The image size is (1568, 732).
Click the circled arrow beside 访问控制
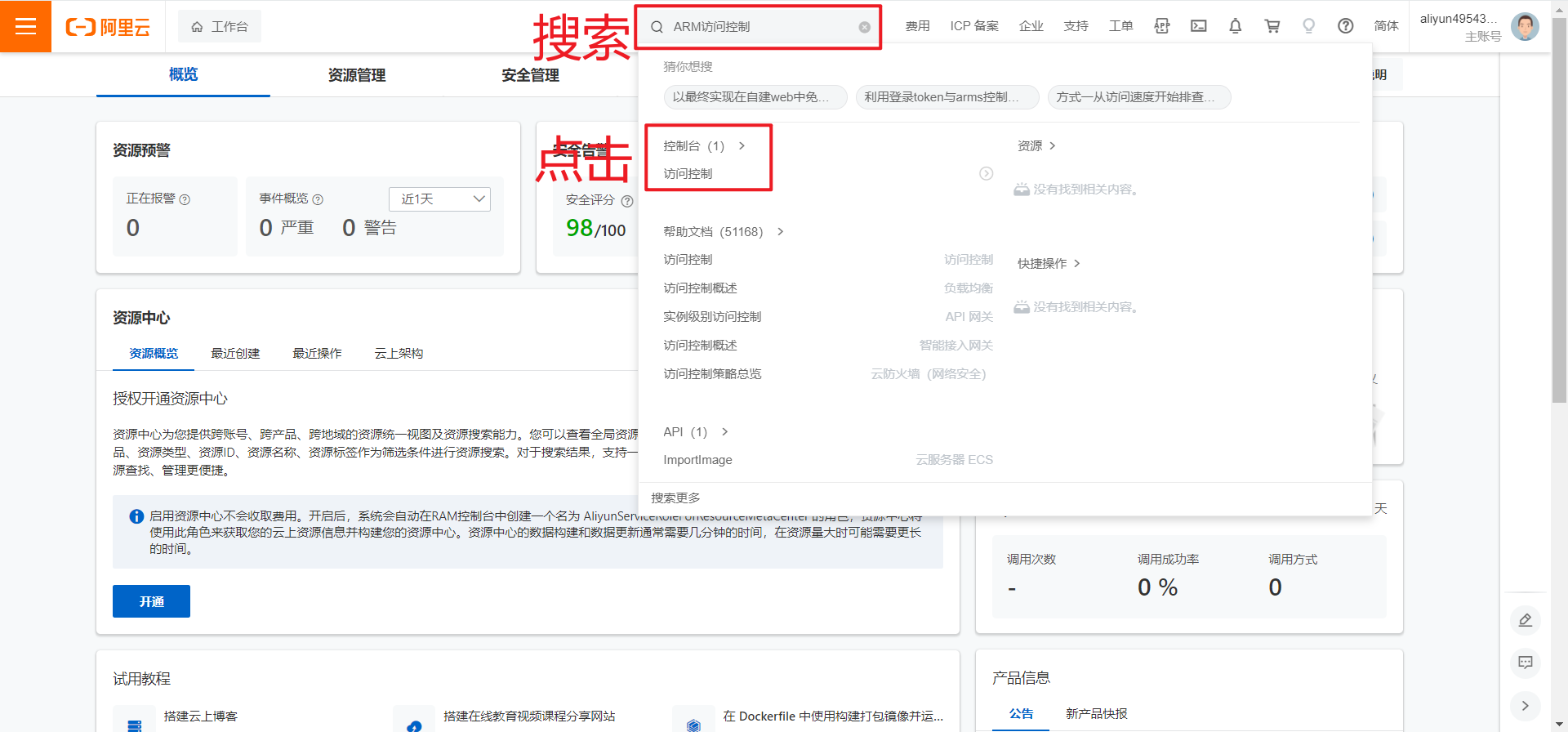tap(987, 174)
